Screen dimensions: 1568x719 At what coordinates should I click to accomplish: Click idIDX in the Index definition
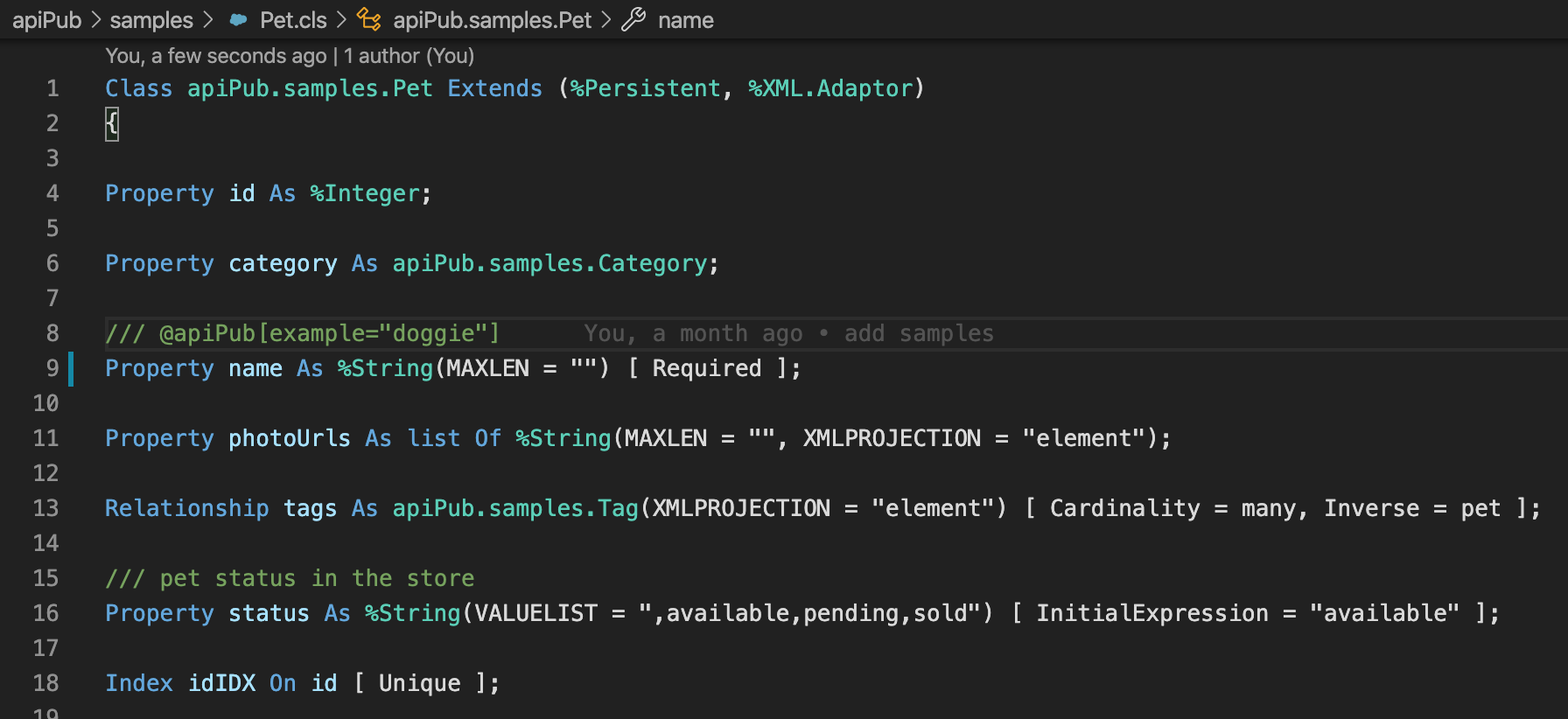pos(222,683)
